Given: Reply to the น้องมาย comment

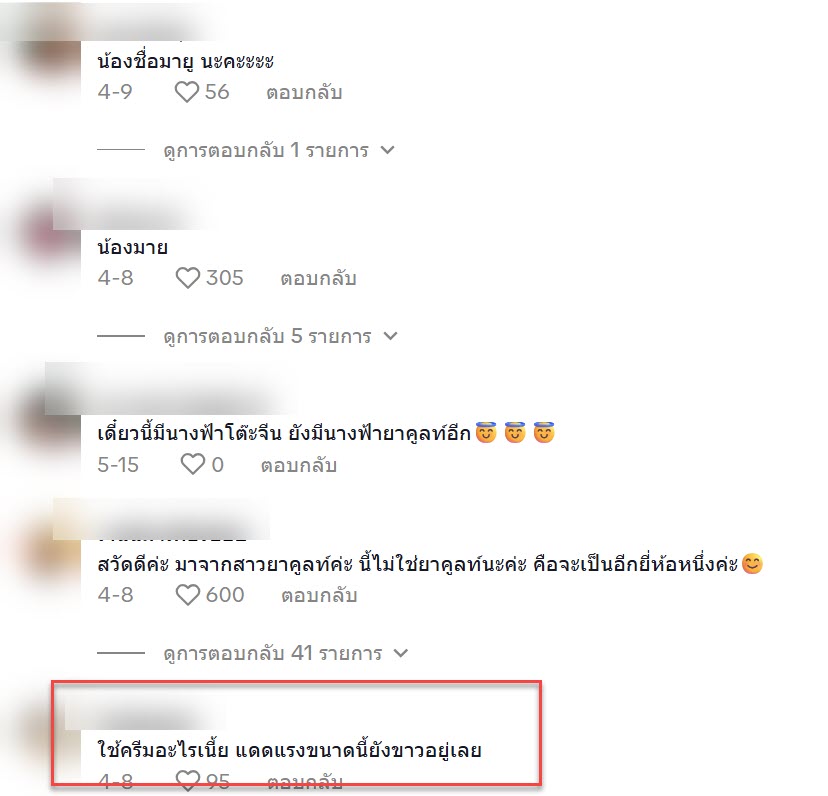Looking at the screenshot, I should (x=318, y=279).
